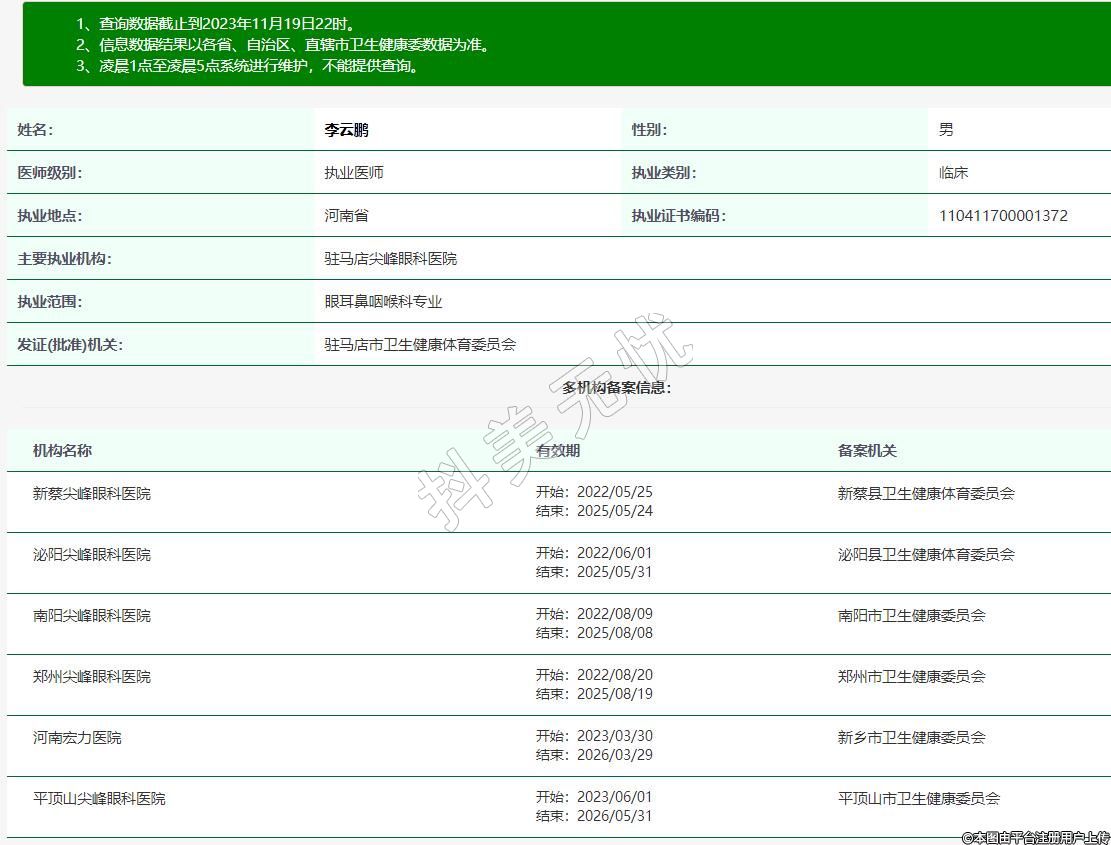This screenshot has height=845, width=1111.
Task: Click the 备案机关 column header
Action: 867,451
